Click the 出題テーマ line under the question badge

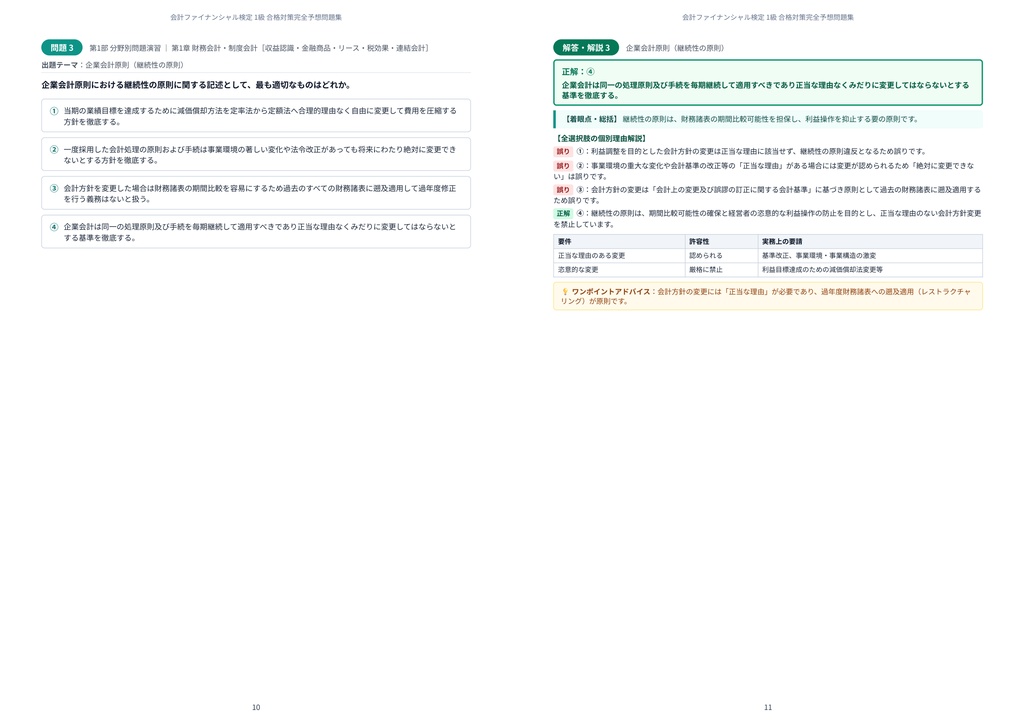112,65
